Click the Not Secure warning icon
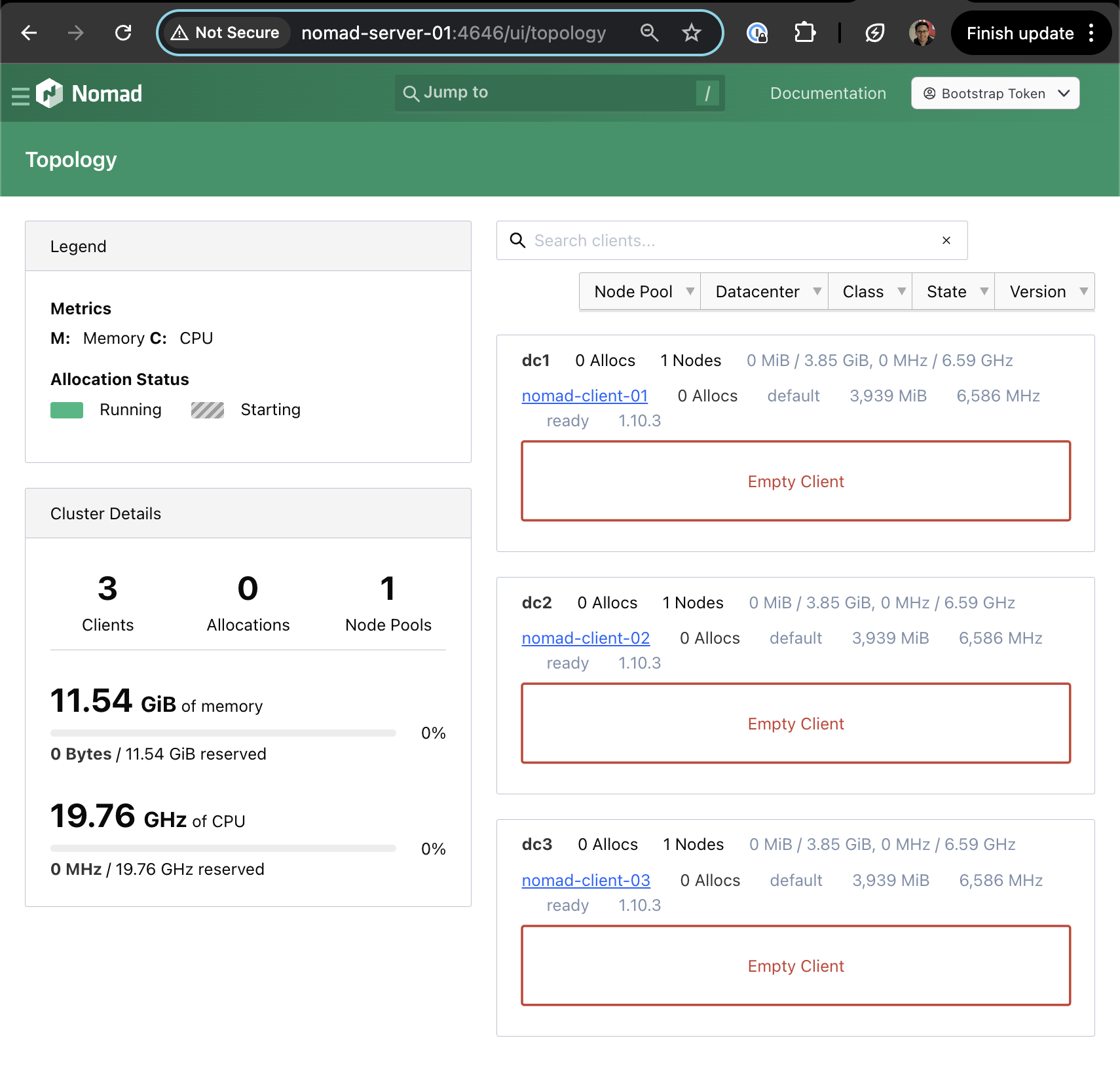 pos(179,32)
